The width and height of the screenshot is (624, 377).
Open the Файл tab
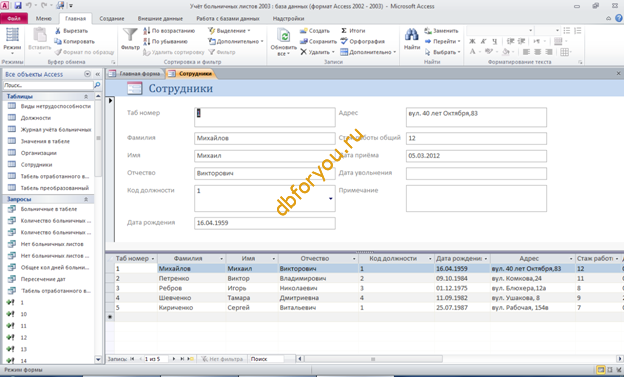coord(14,18)
